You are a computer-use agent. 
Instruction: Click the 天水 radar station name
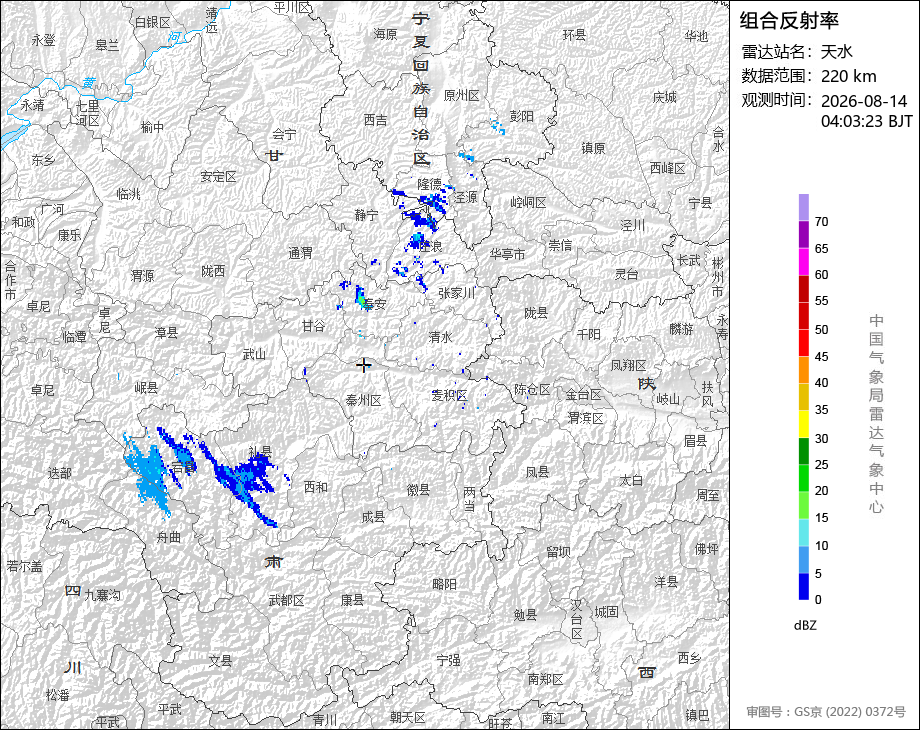coord(837,52)
